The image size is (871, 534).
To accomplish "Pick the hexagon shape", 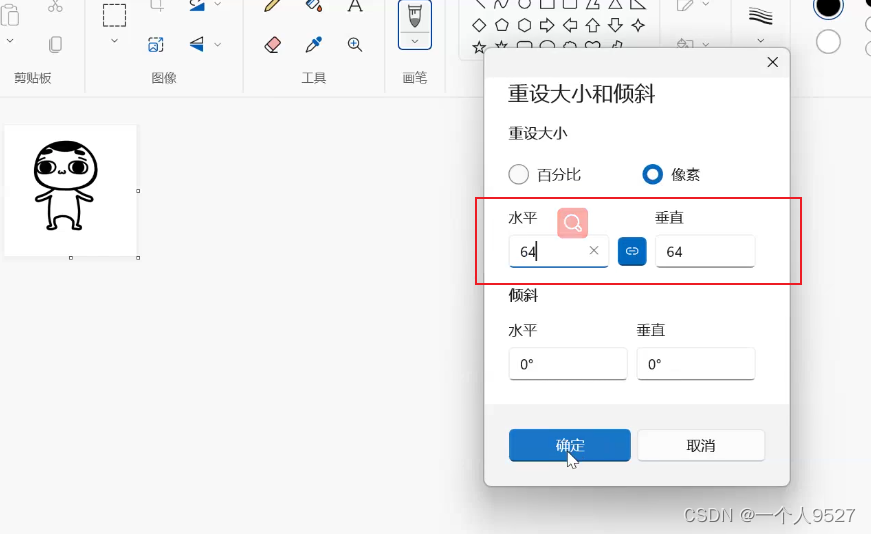I will [524, 25].
